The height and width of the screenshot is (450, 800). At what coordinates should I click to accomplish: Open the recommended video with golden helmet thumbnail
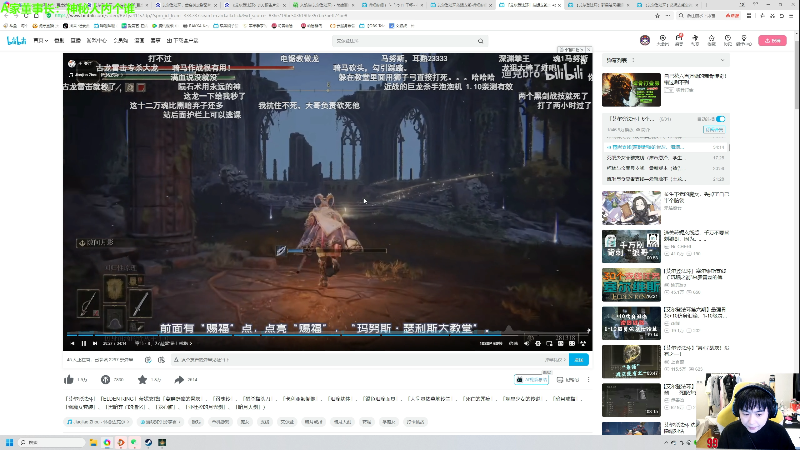pos(631,362)
